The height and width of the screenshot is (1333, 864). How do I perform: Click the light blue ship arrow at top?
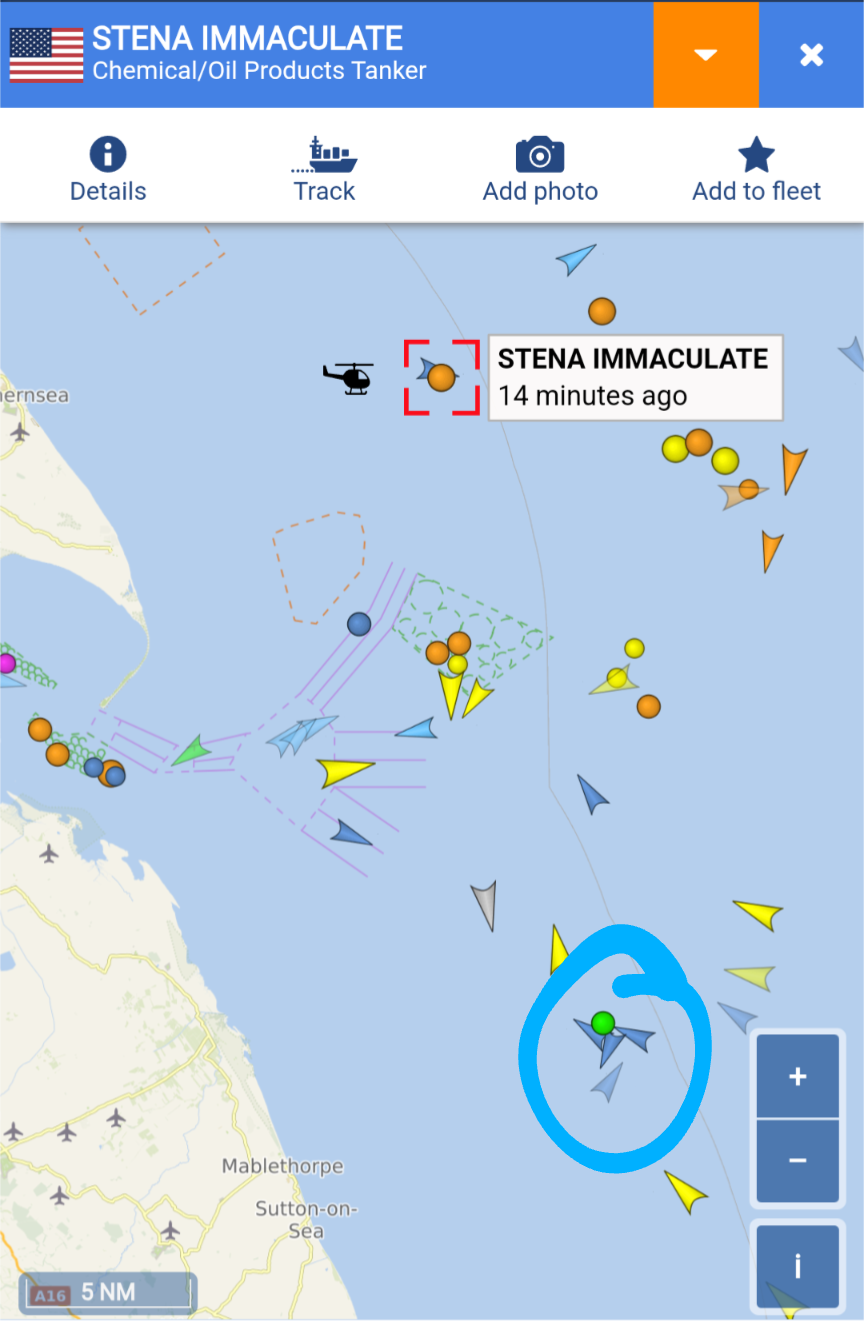[576, 259]
